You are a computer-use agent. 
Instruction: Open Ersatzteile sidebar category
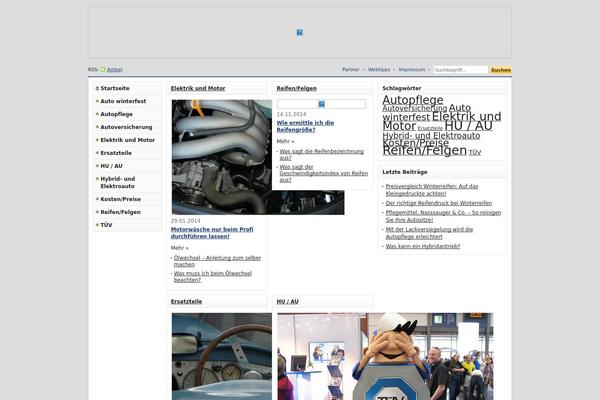point(116,153)
